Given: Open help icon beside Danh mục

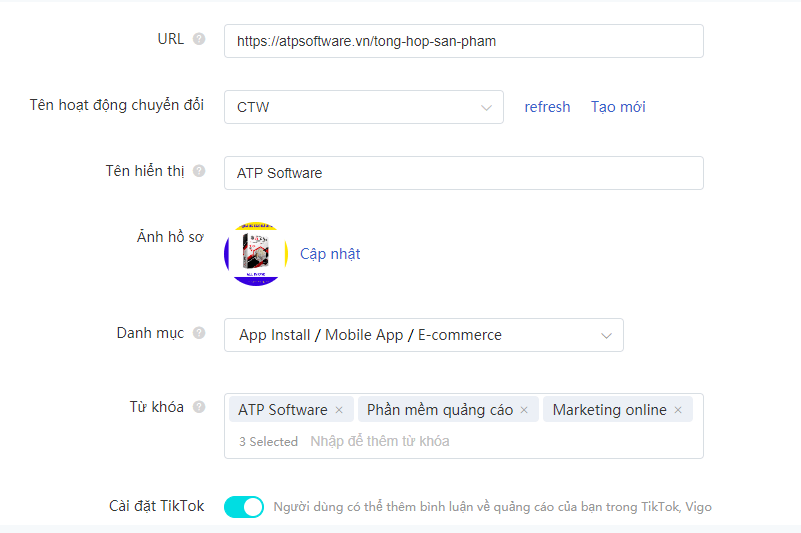Looking at the screenshot, I should [x=199, y=333].
